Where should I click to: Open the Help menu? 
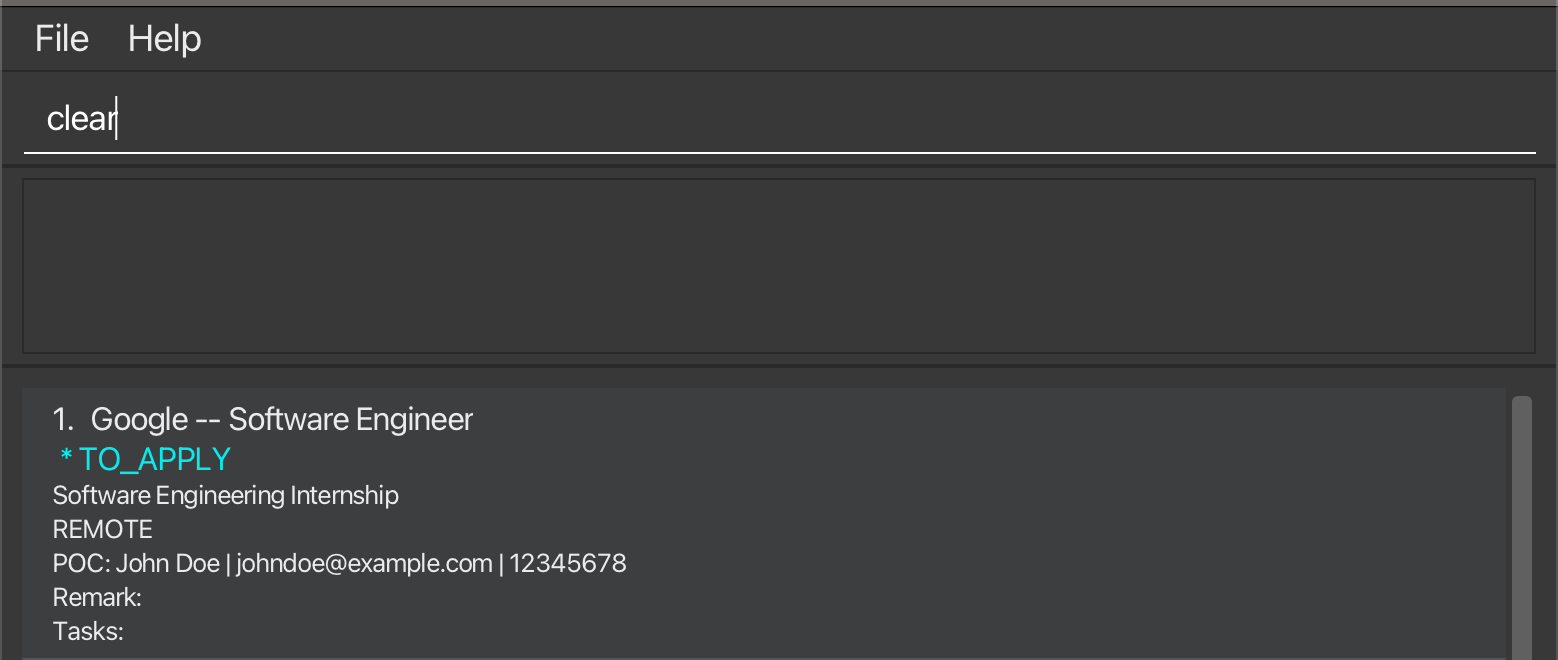[x=165, y=39]
